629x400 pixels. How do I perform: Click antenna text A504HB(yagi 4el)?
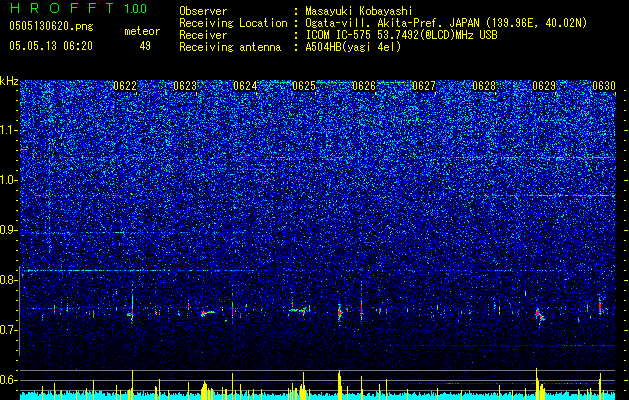point(353,47)
